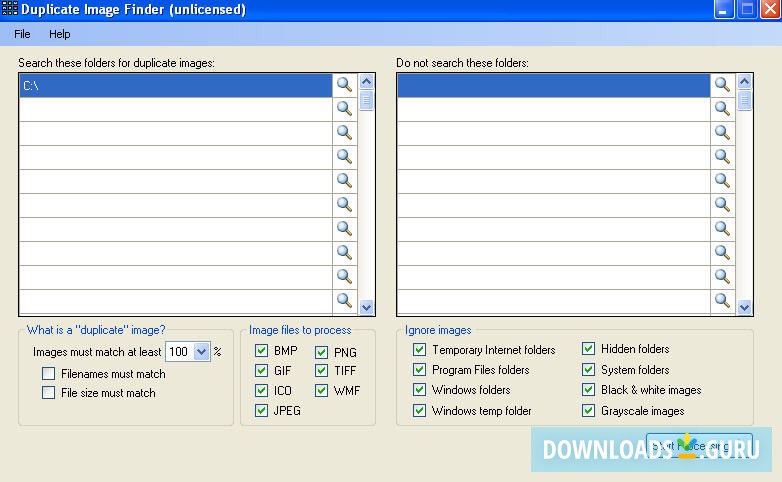Image resolution: width=782 pixels, height=482 pixels.
Task: Click the magnifier of the second excluded-folders row
Action: click(x=723, y=109)
